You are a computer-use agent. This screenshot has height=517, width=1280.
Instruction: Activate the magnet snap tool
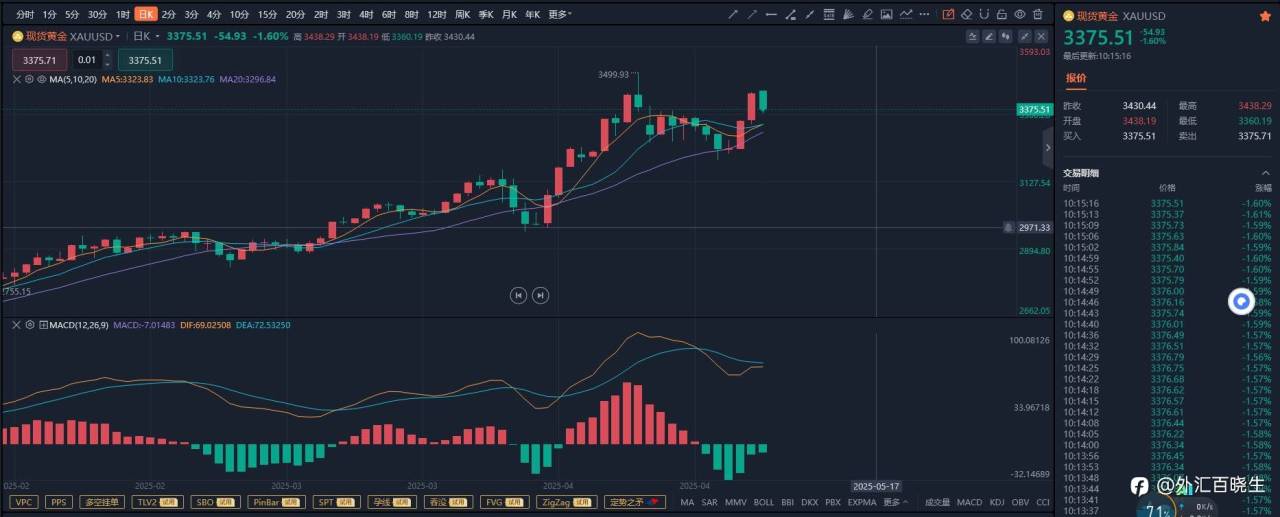tap(984, 14)
